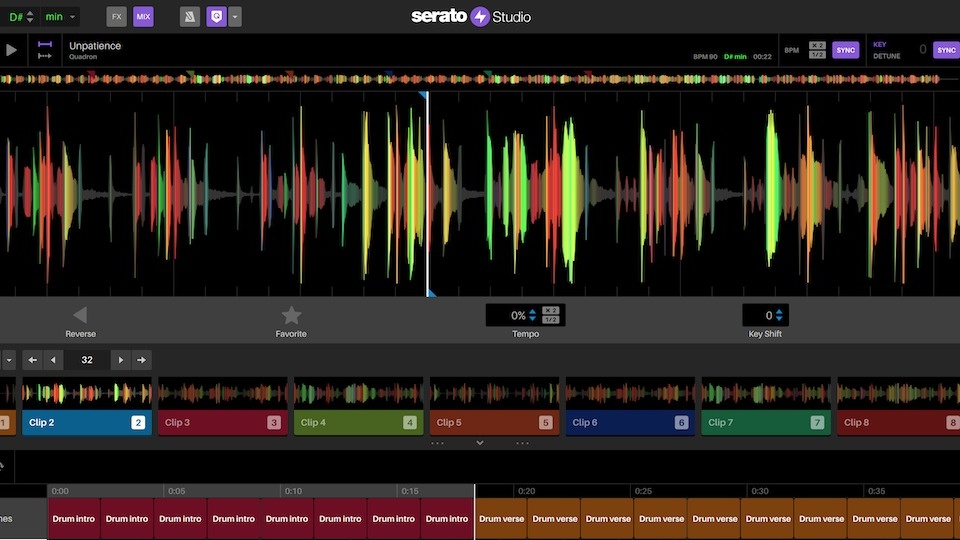Select the Clip 6 pad
960x540 pixels.
pos(630,422)
